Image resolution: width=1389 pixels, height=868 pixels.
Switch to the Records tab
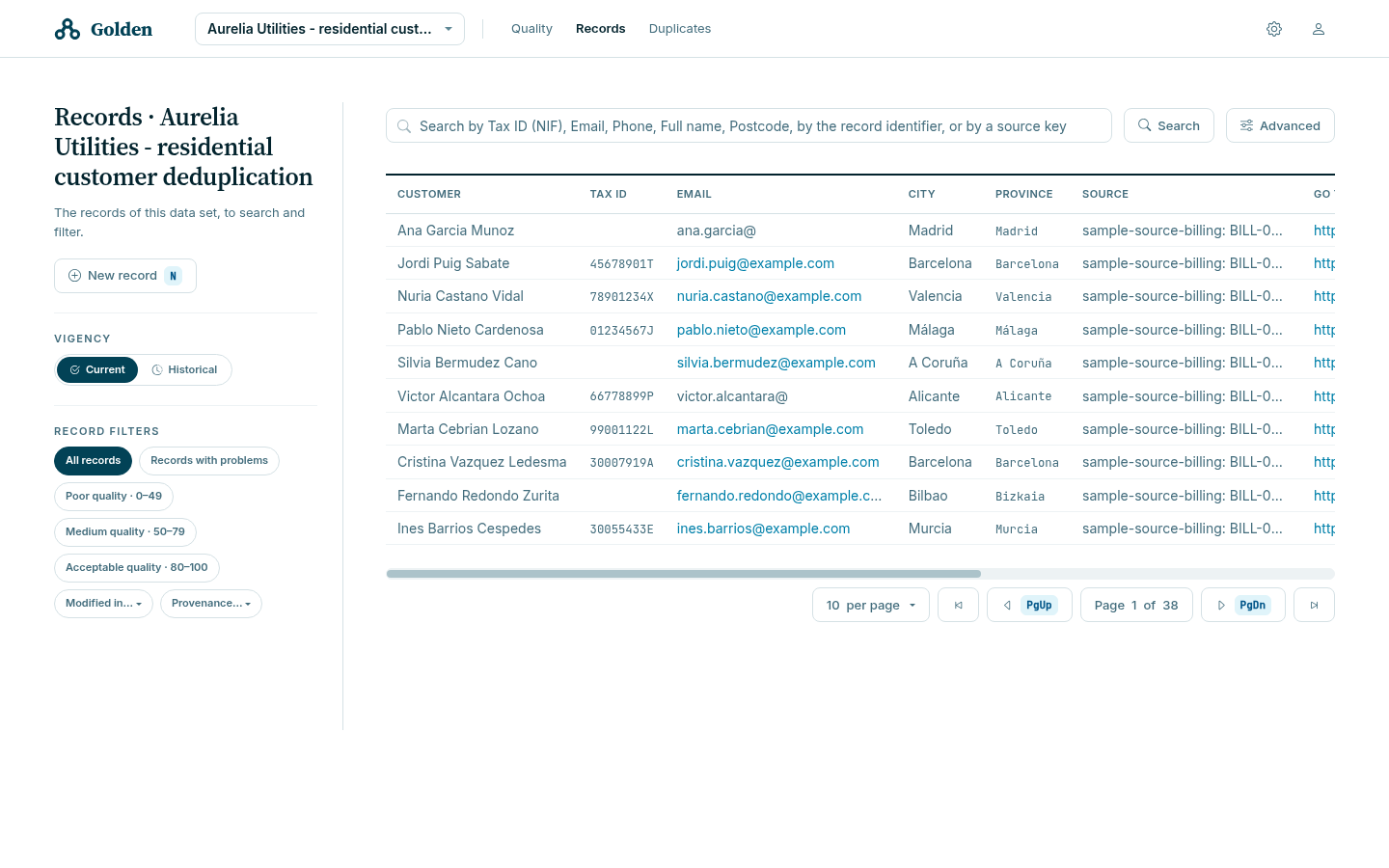coord(600,29)
